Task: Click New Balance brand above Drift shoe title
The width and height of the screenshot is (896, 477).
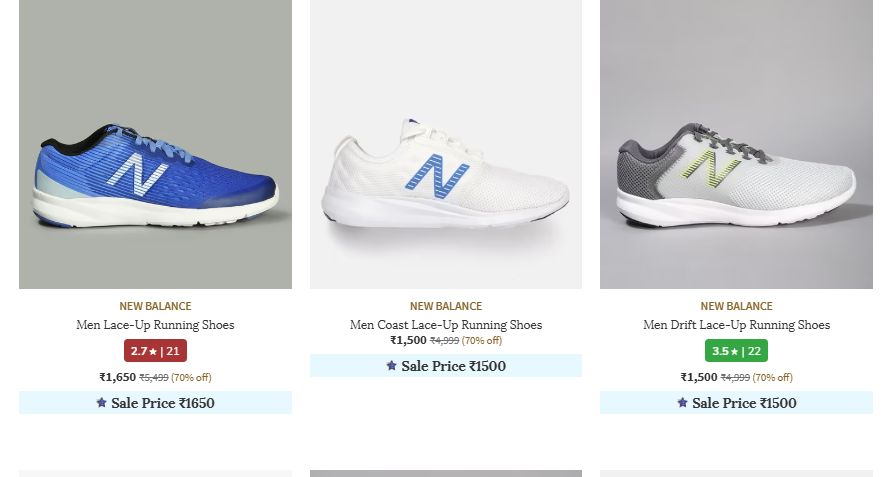Action: (x=736, y=306)
